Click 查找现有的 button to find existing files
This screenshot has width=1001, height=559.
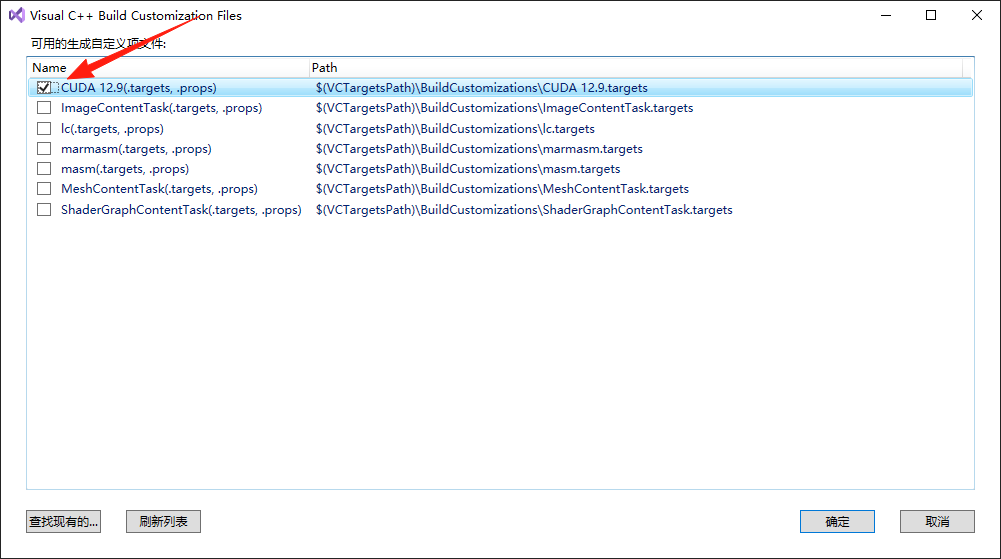pyautogui.click(x=64, y=522)
